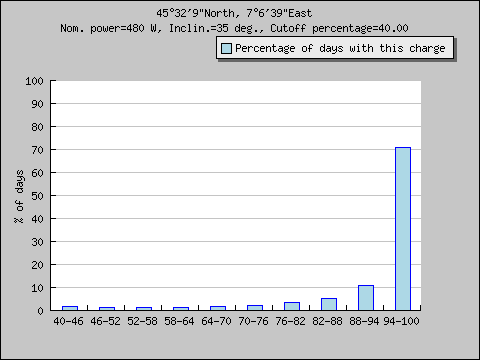The image size is (480, 360).
Task: Click the legend label 'Percentage of days with this charge'
Action: coord(340,48)
